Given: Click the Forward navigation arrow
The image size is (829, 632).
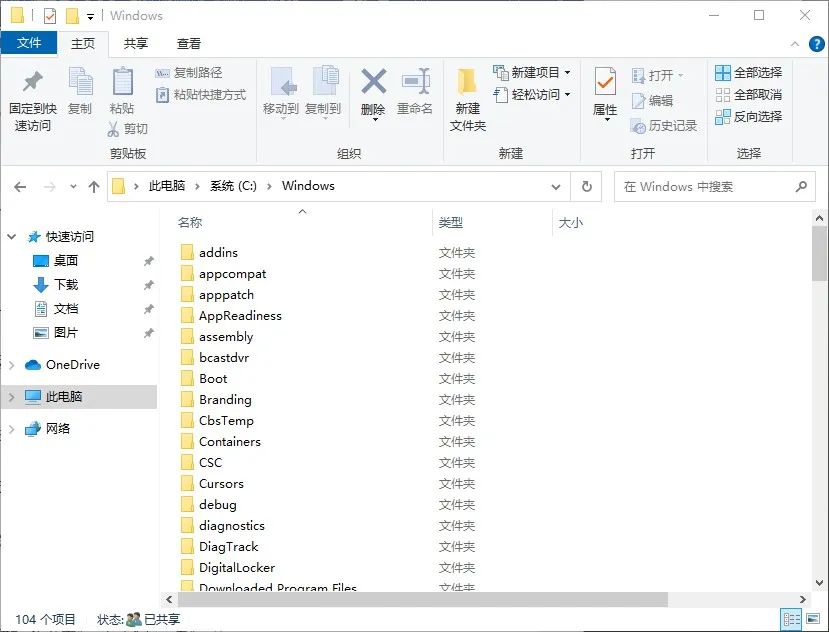Looking at the screenshot, I should coord(50,187).
